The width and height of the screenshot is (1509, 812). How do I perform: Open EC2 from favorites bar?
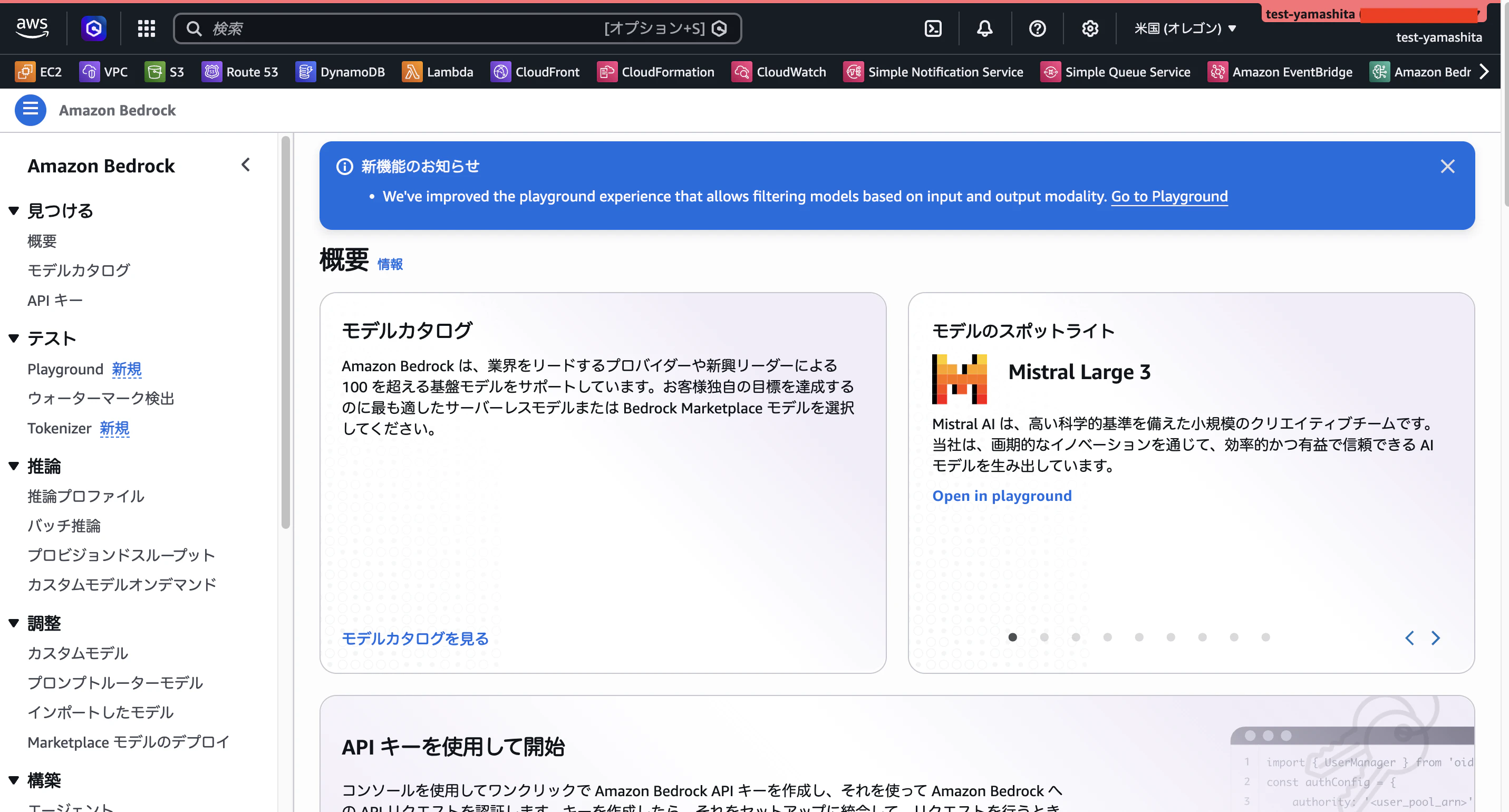point(38,72)
